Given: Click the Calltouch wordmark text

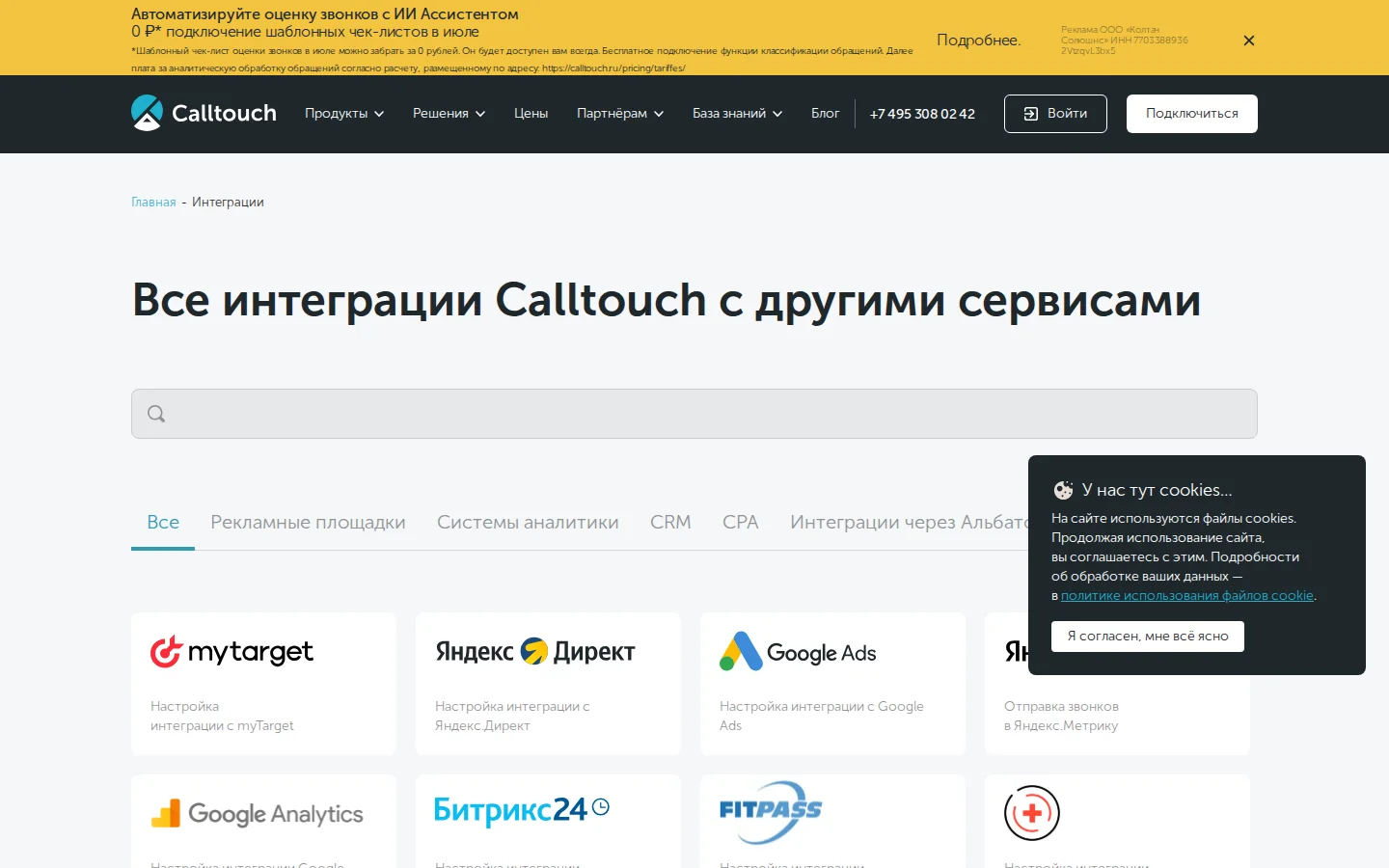Looking at the screenshot, I should [224, 114].
